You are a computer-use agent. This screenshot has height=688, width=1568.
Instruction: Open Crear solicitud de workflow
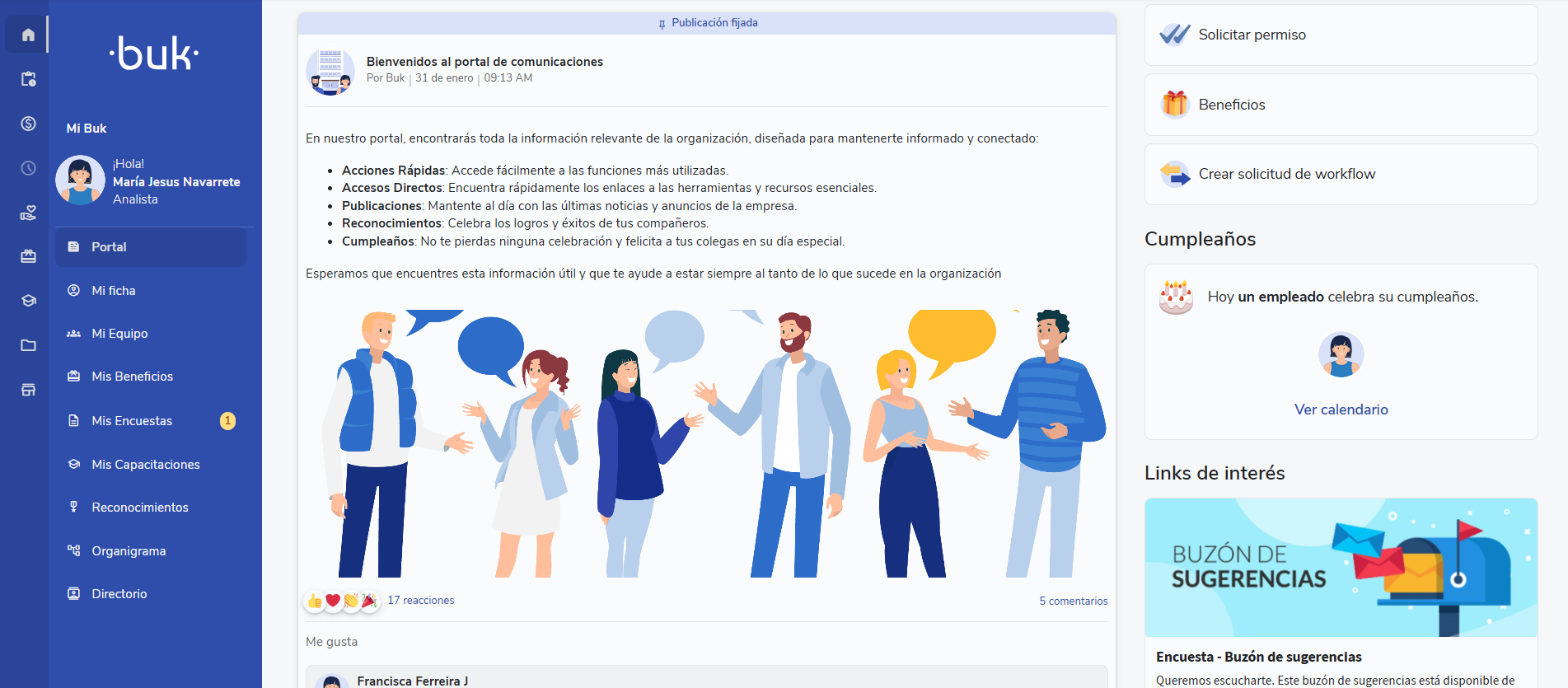coord(1341,174)
